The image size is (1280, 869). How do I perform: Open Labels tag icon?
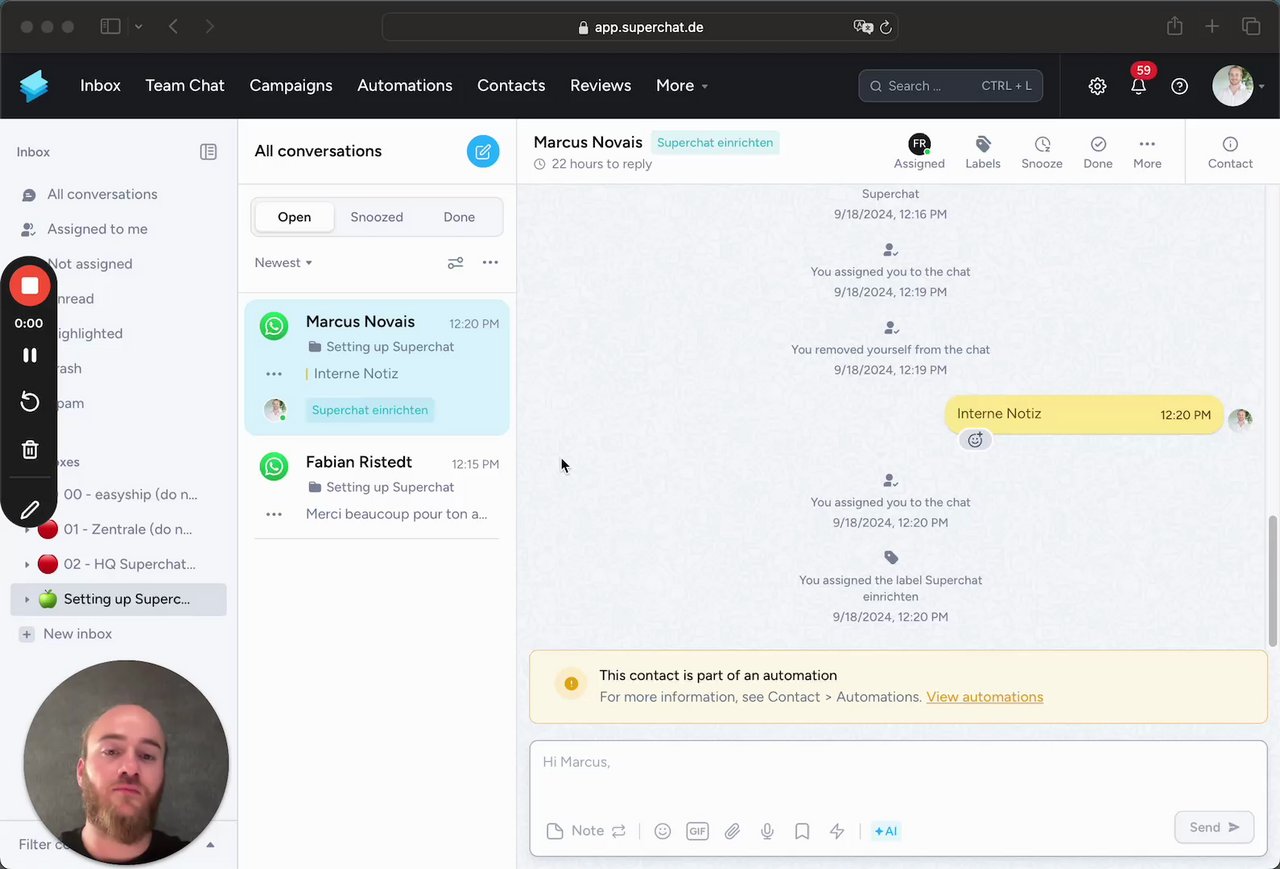tap(983, 151)
